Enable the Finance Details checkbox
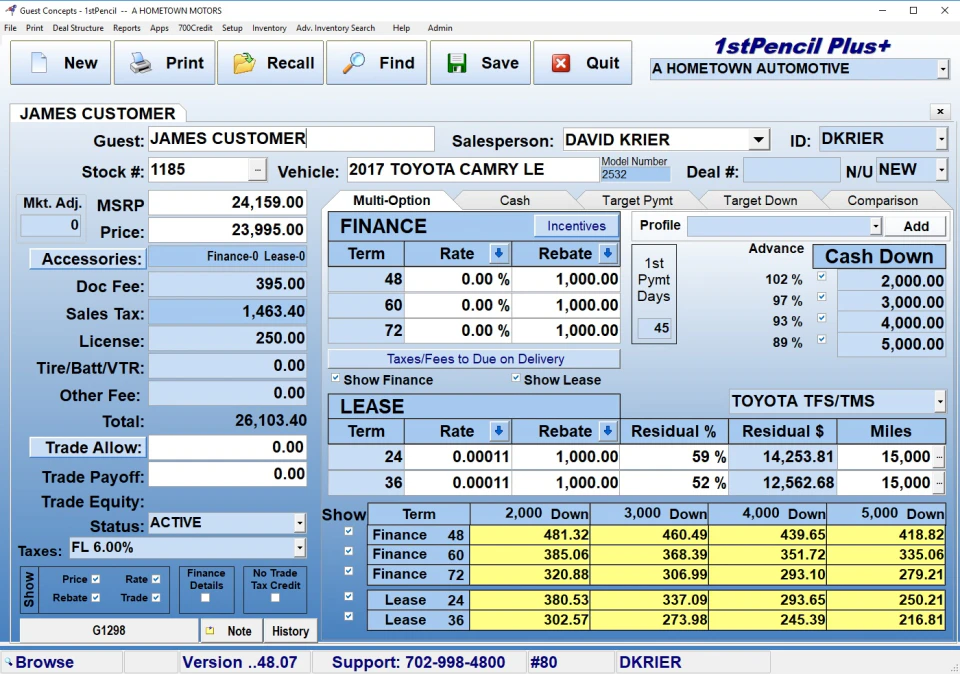Viewport: 960px width, 674px height. tap(205, 597)
